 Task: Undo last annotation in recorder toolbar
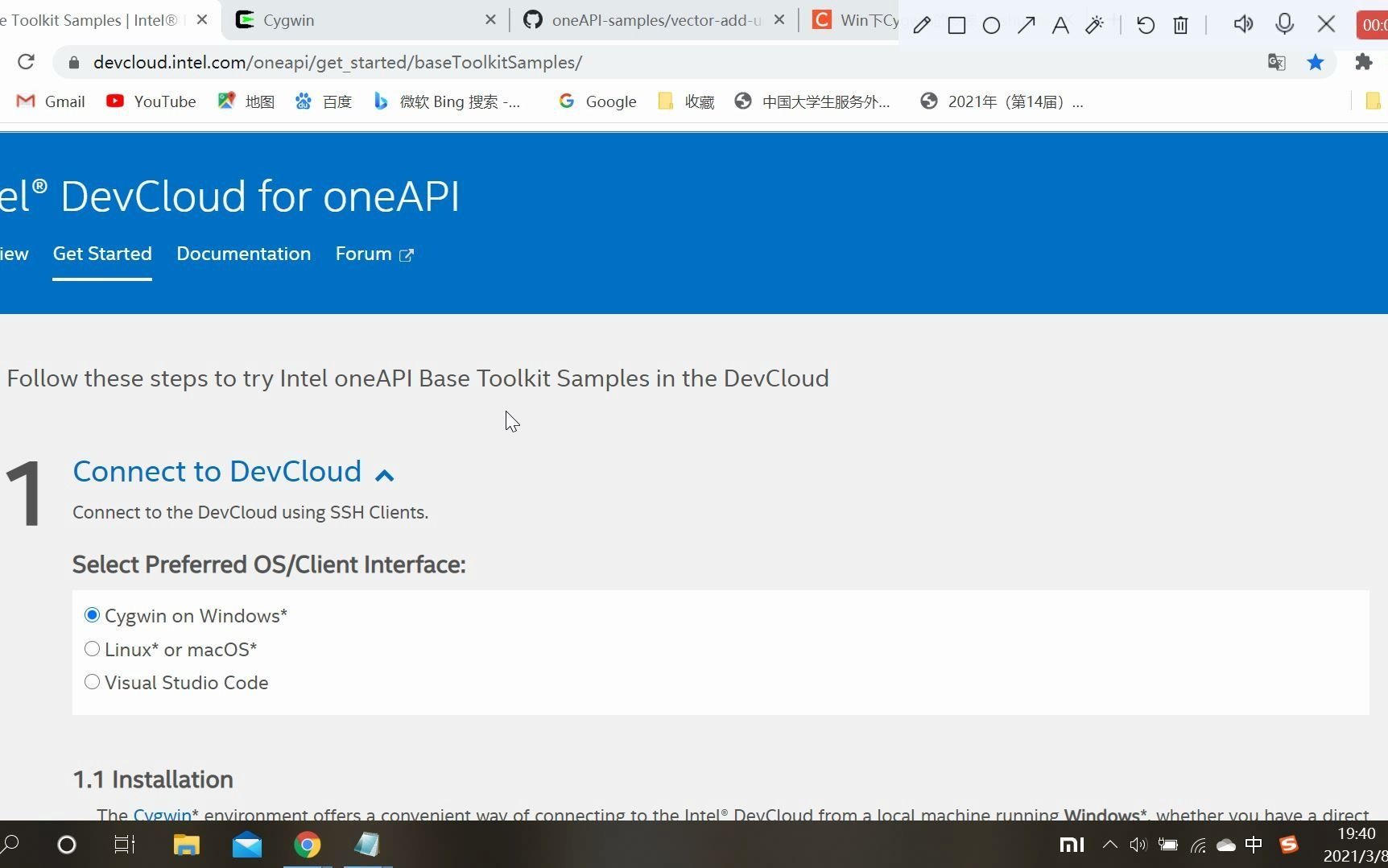pyautogui.click(x=1145, y=25)
